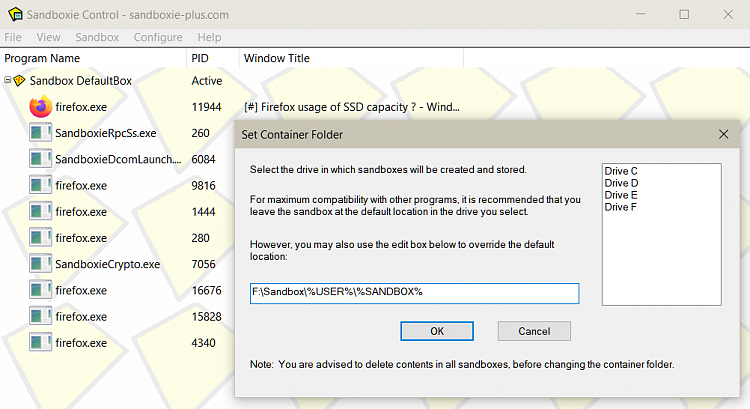This screenshot has width=750, height=409.
Task: Open the Configure menu
Action: pos(158,37)
